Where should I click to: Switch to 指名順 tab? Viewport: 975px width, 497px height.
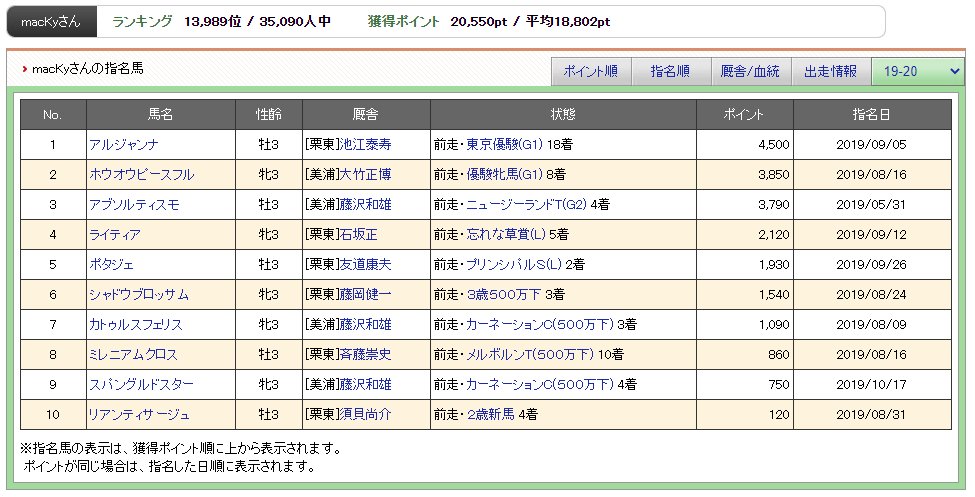click(670, 72)
